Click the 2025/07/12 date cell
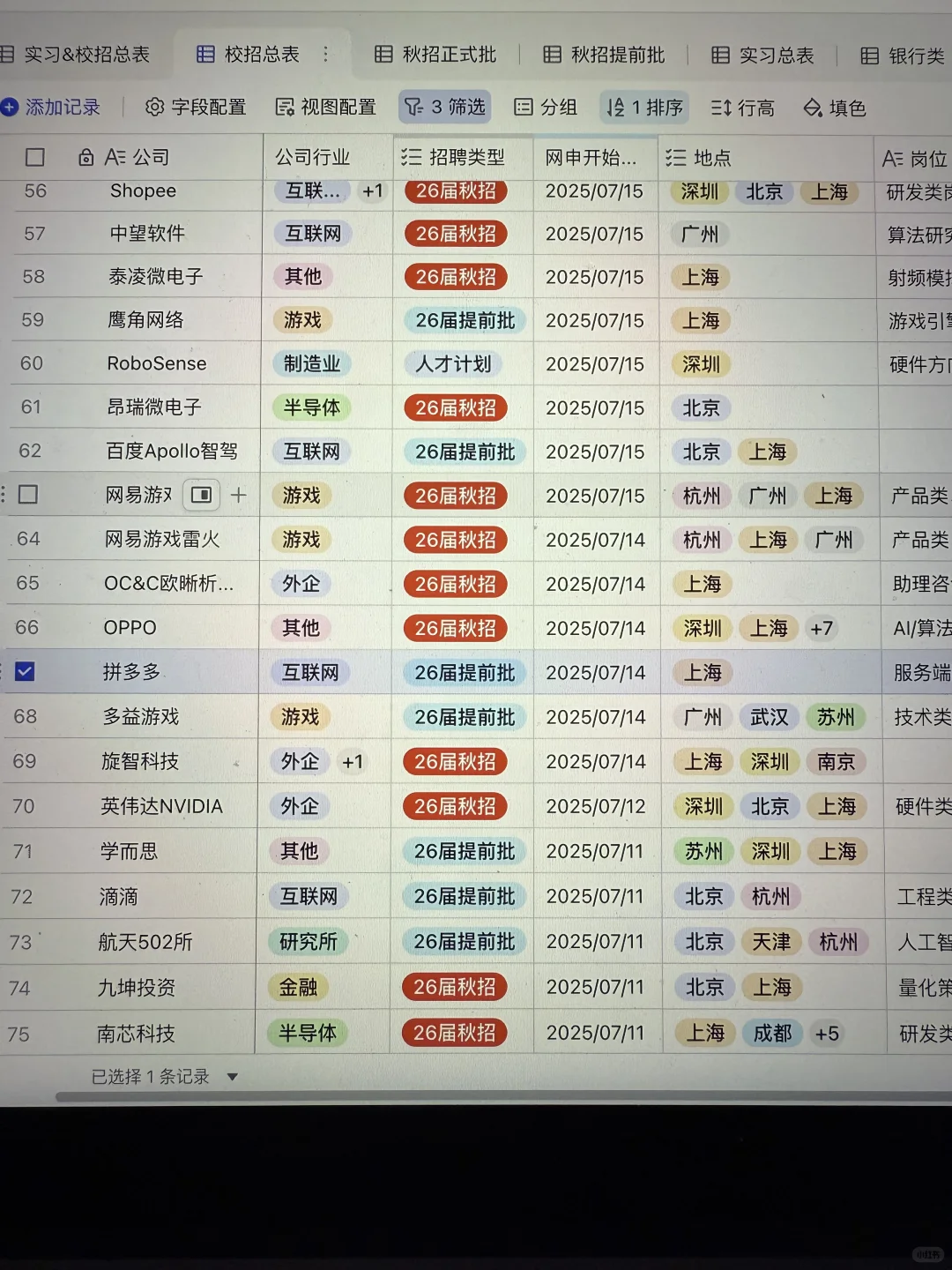The height and width of the screenshot is (1270, 952). [x=596, y=807]
